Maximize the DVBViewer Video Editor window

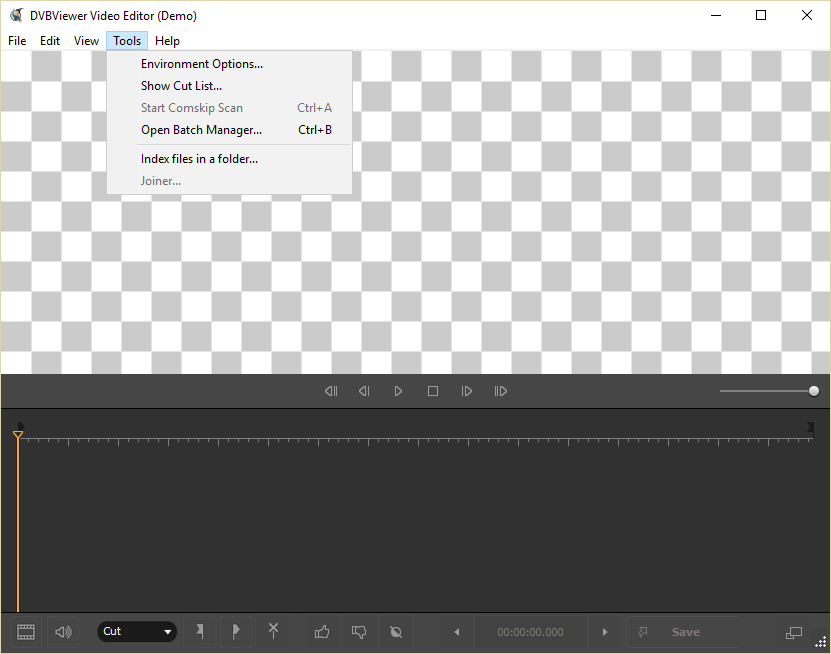tap(761, 15)
